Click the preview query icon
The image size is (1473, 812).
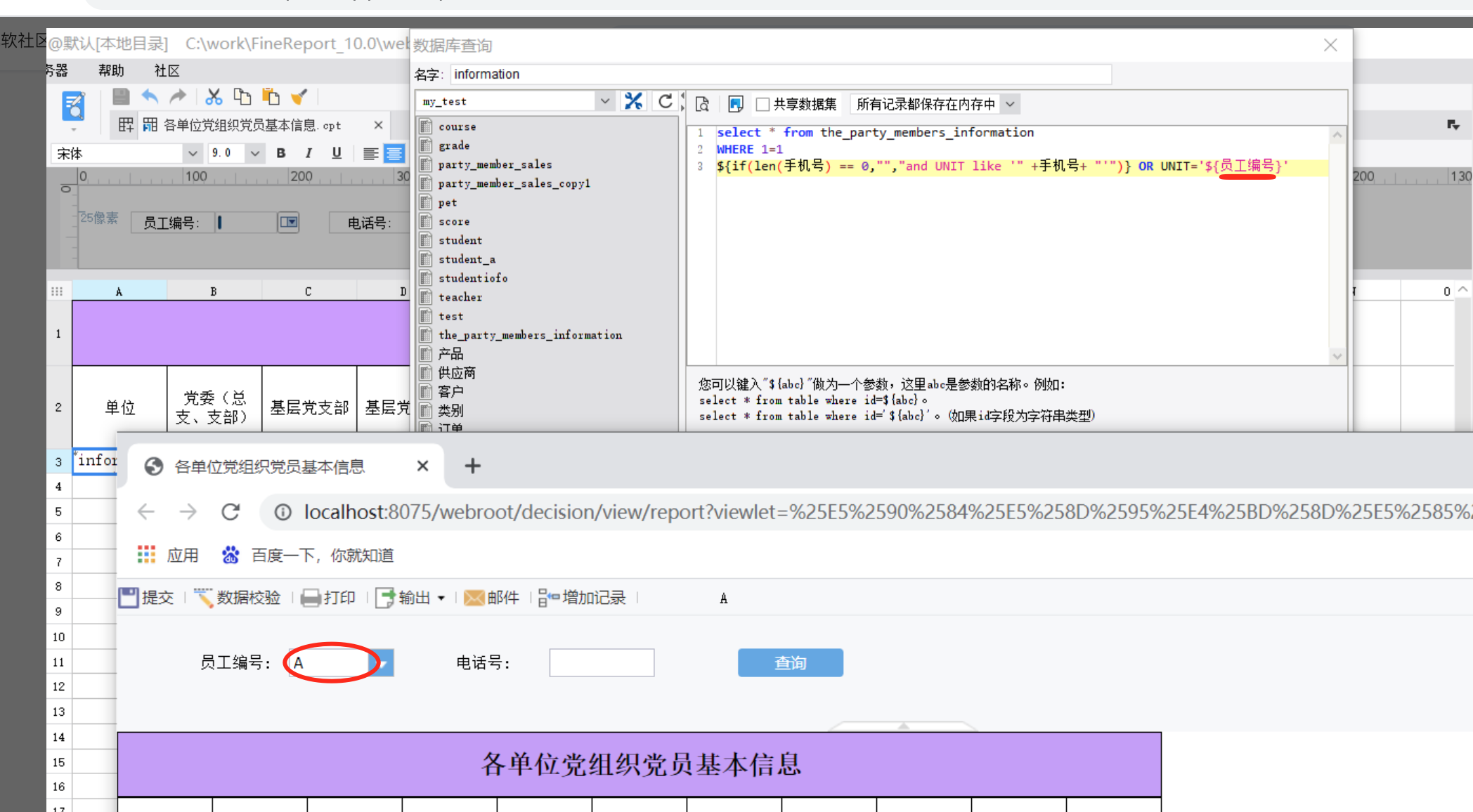(702, 104)
